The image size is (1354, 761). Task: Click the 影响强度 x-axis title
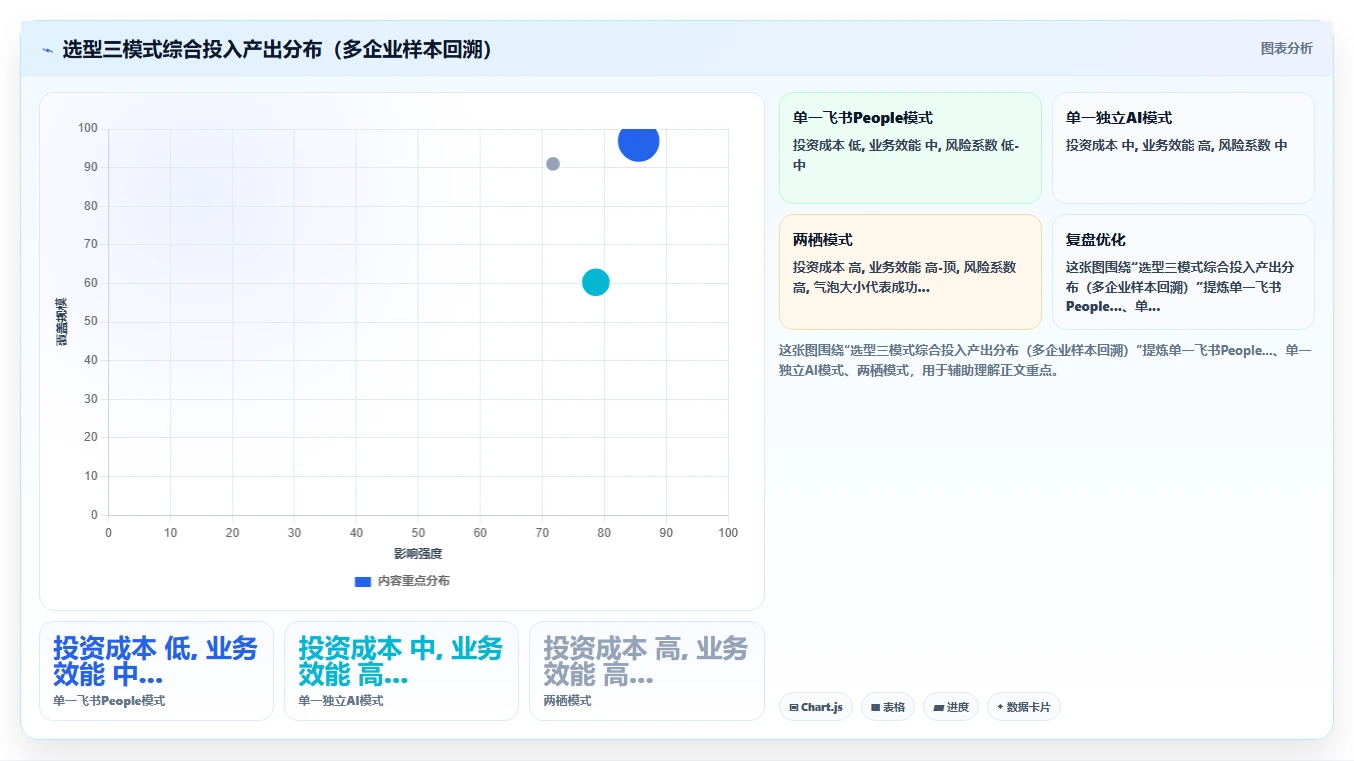(418, 554)
